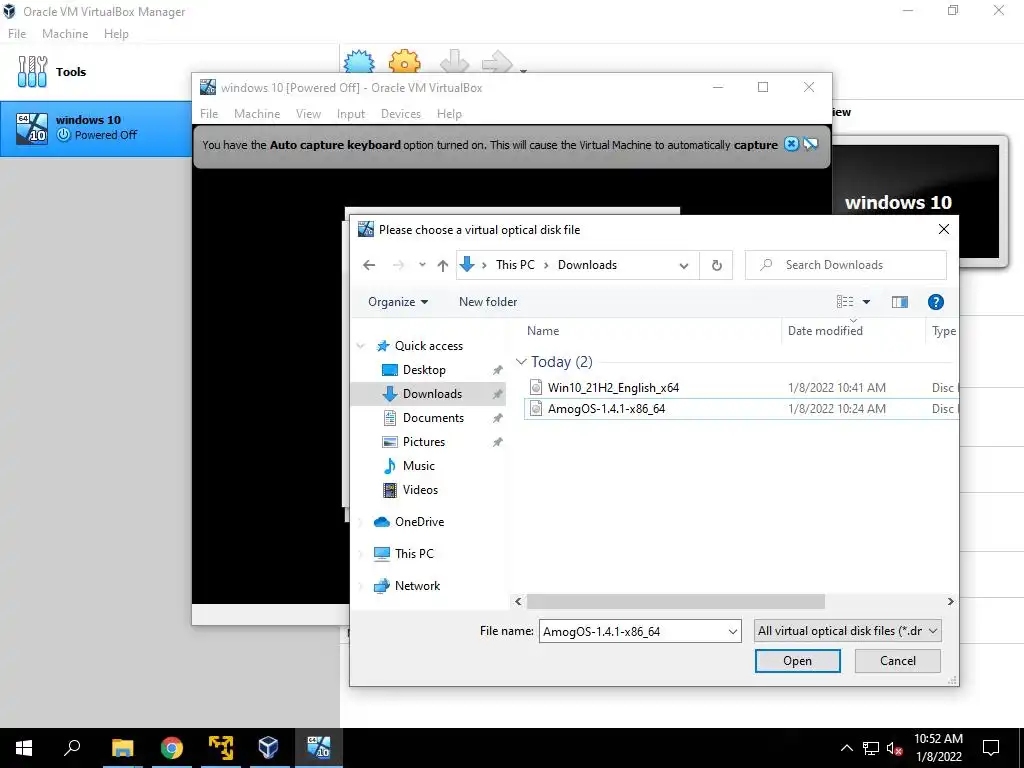This screenshot has height=768, width=1024.
Task: Select Music in the navigation pane
Action: (418, 466)
